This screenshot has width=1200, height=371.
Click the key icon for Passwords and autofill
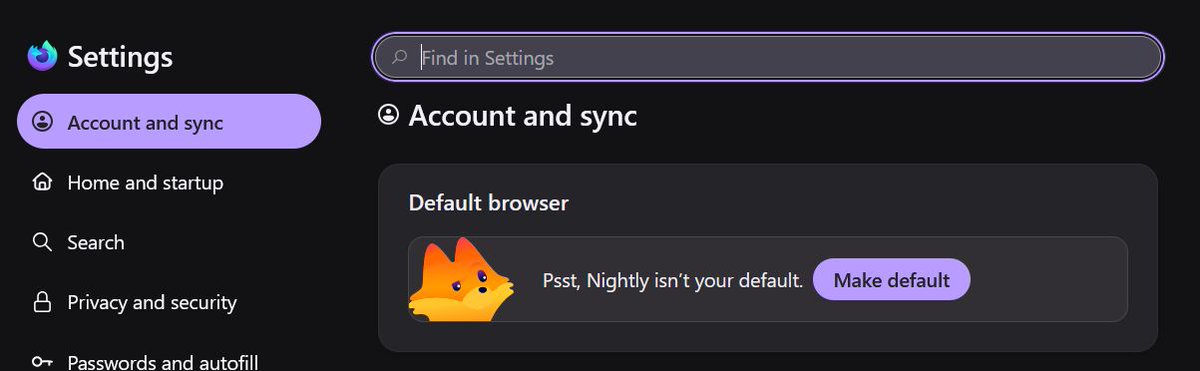tap(42, 362)
